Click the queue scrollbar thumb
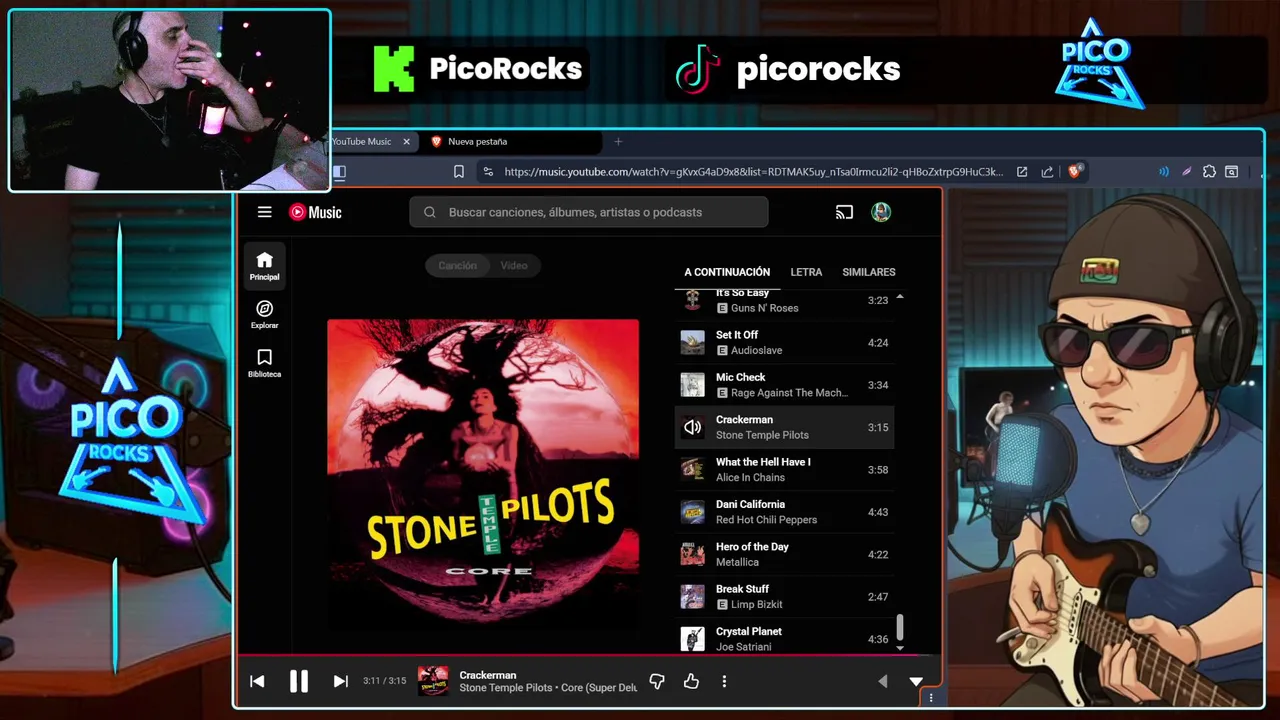1280x720 pixels. [900, 626]
